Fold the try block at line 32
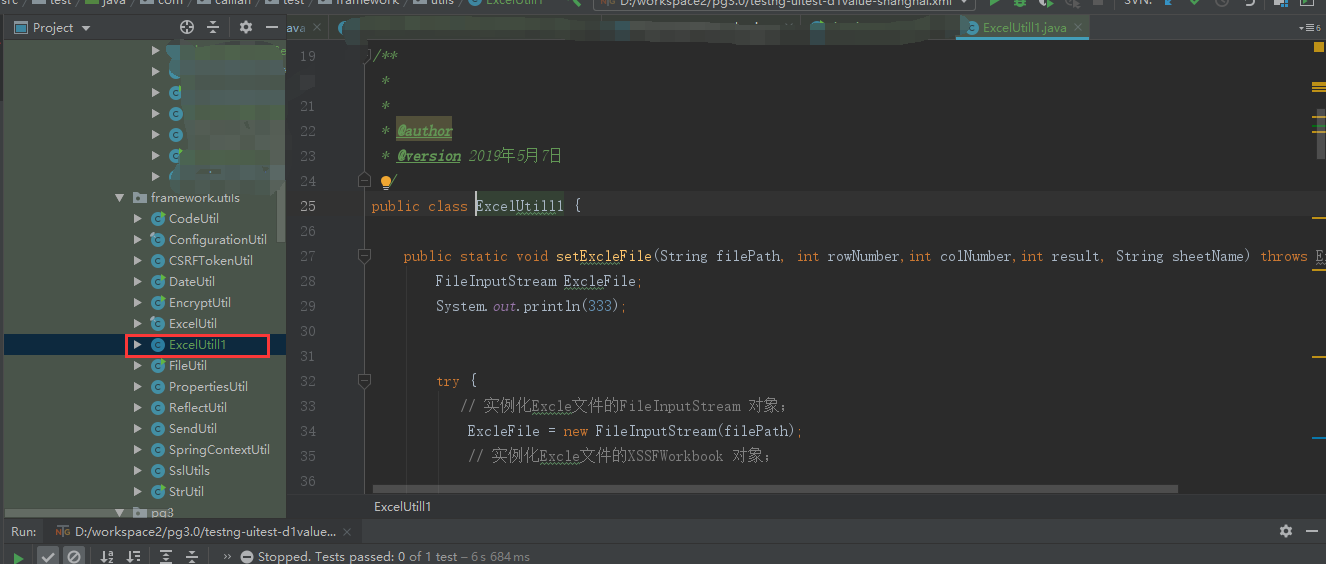Screen dimensions: 1326x564 365,381
